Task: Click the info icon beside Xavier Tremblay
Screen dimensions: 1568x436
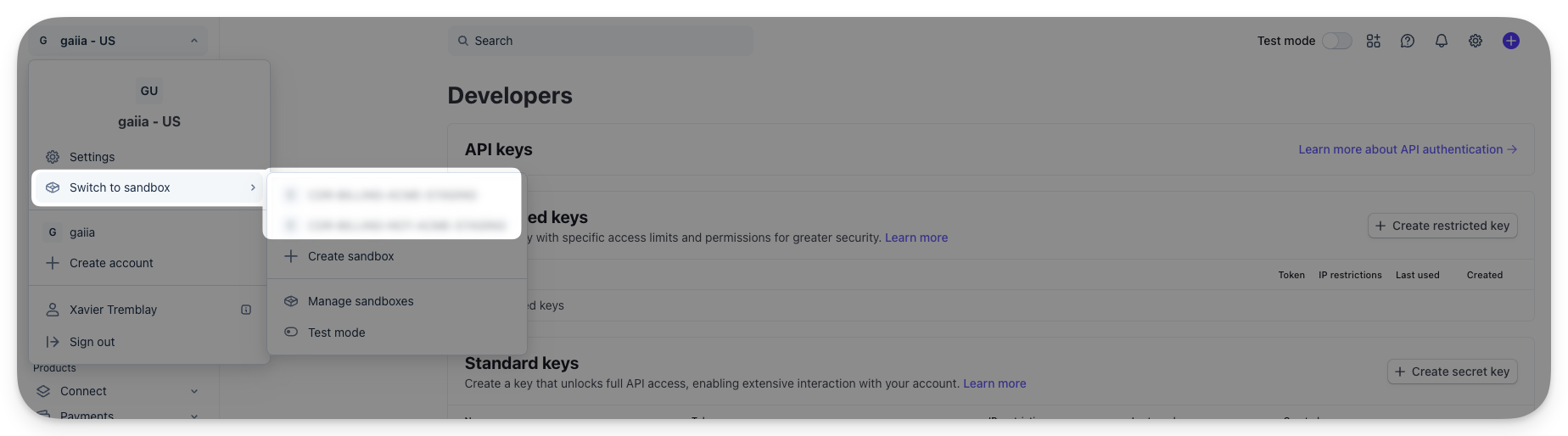Action: click(246, 310)
